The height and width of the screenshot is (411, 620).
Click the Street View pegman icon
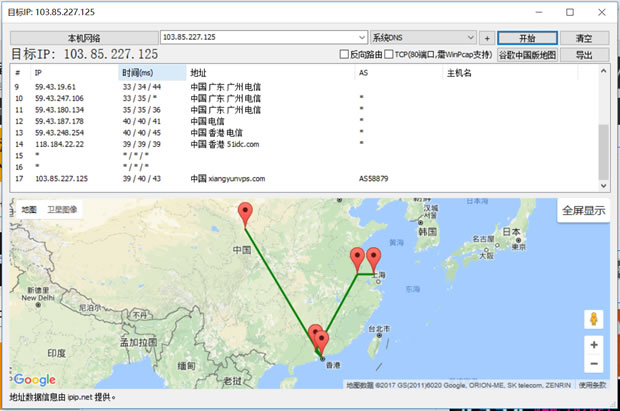coord(594,319)
